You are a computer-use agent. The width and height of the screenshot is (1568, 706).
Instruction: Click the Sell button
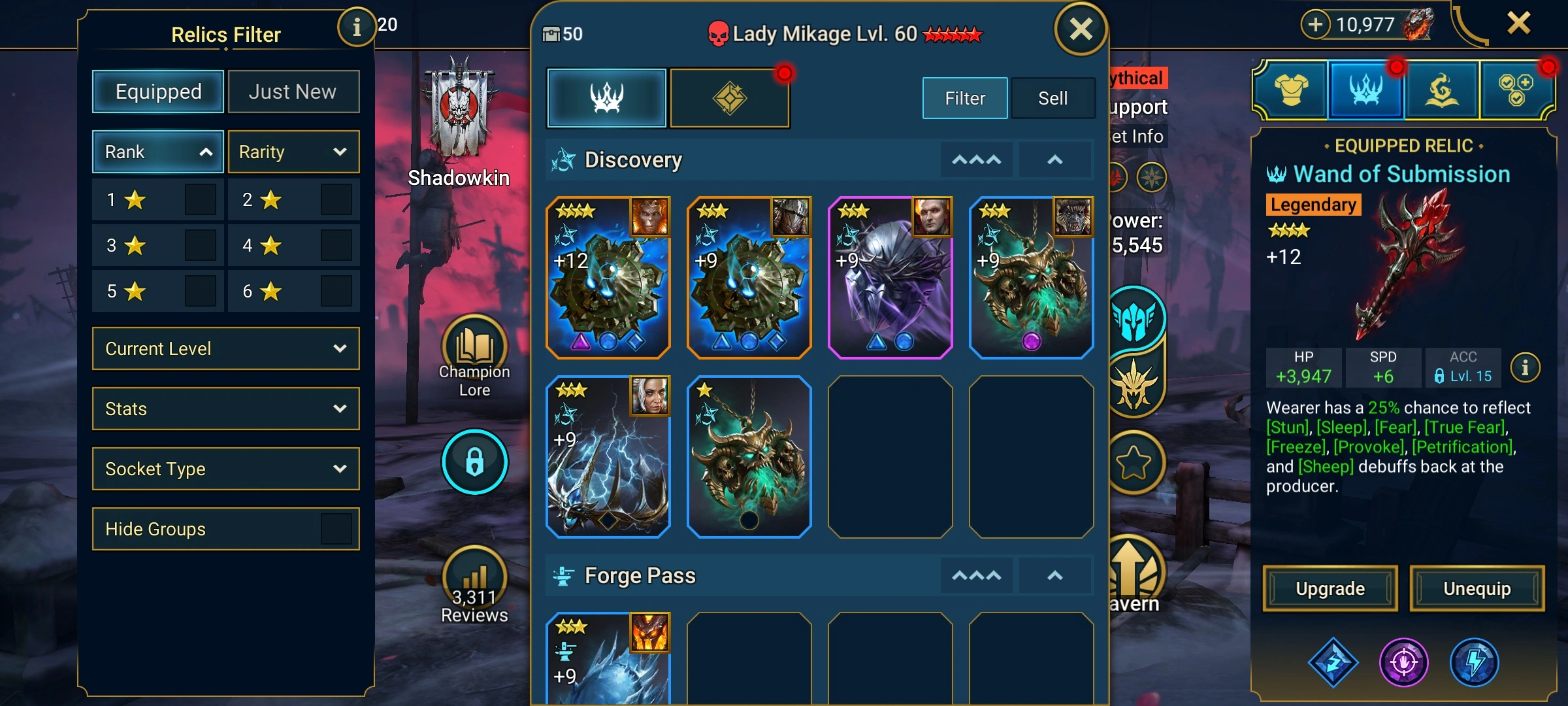click(x=1053, y=98)
